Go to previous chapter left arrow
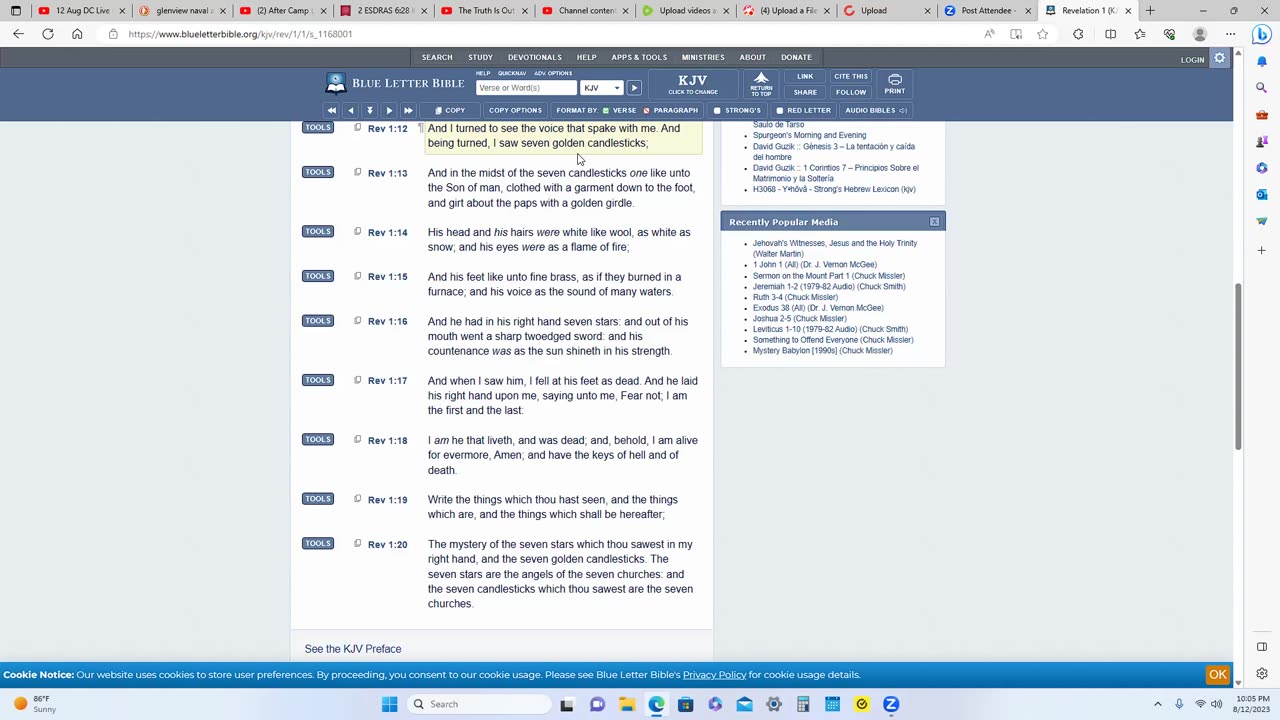The image size is (1280, 720). tap(350, 110)
